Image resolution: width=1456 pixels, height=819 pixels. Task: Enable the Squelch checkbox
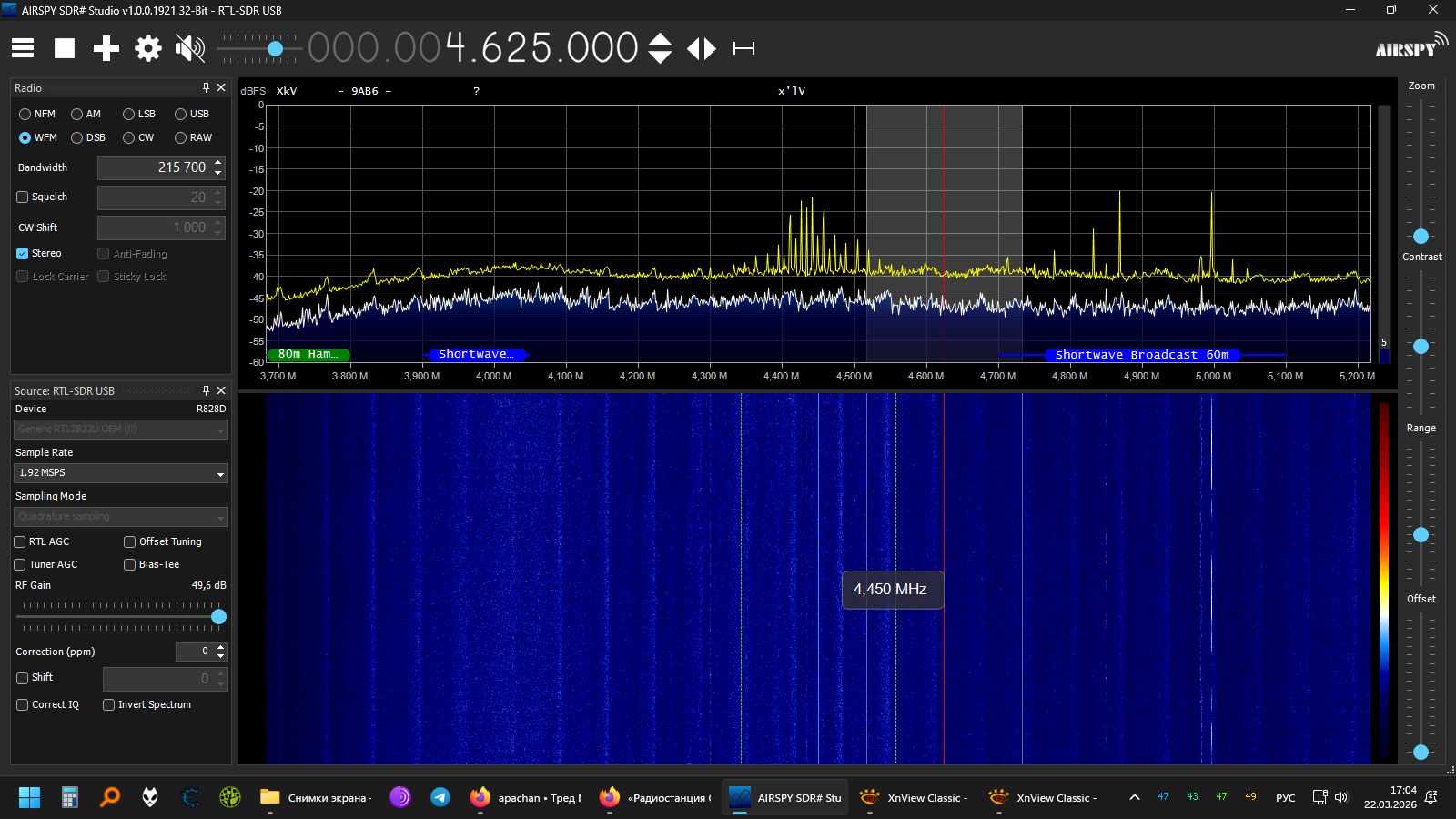tap(23, 197)
